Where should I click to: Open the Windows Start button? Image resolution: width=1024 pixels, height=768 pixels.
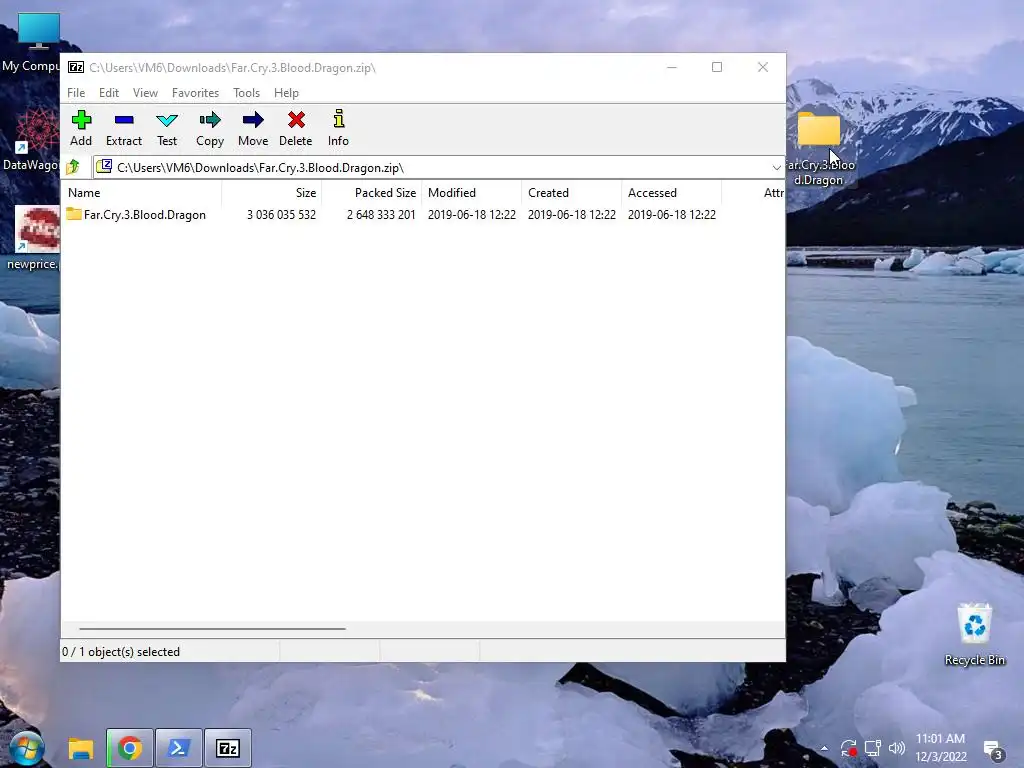click(x=26, y=748)
